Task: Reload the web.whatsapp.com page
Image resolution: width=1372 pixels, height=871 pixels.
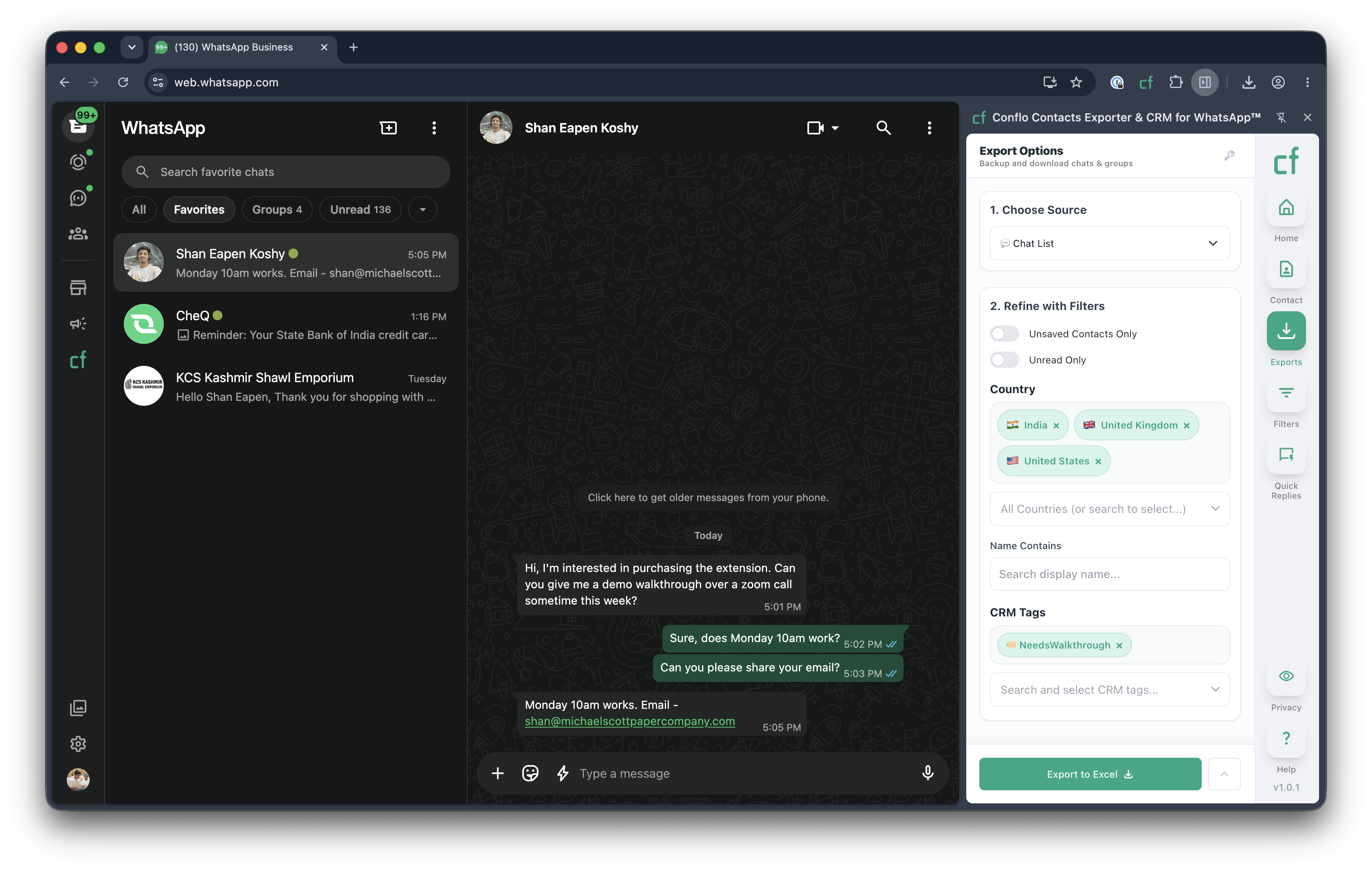Action: tap(123, 82)
